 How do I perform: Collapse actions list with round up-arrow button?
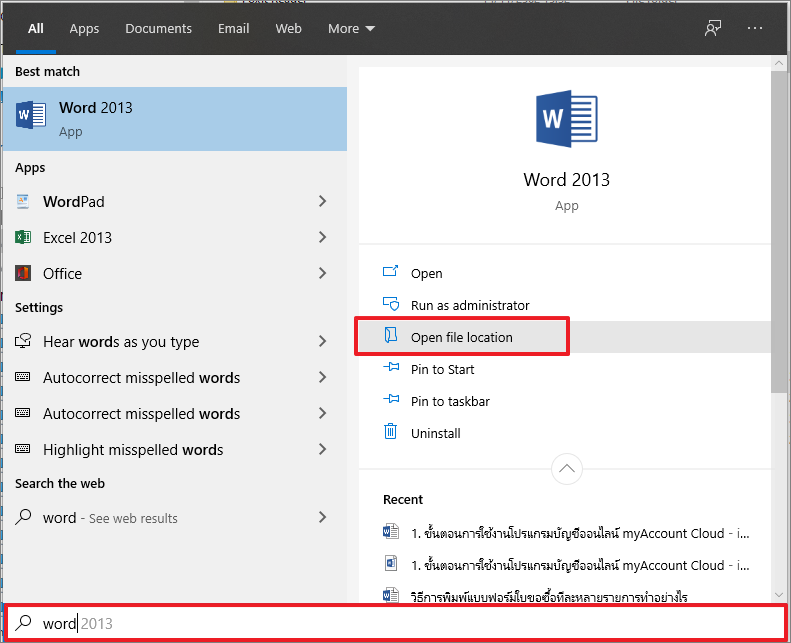[567, 469]
